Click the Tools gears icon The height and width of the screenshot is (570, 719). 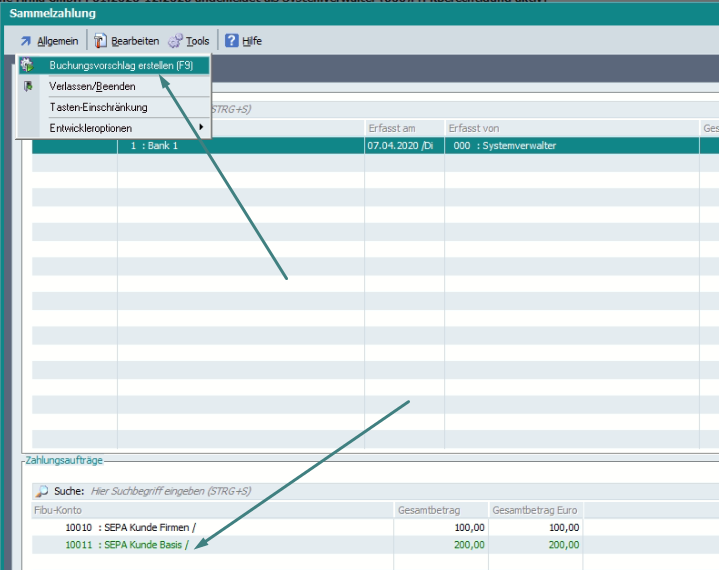pos(175,41)
